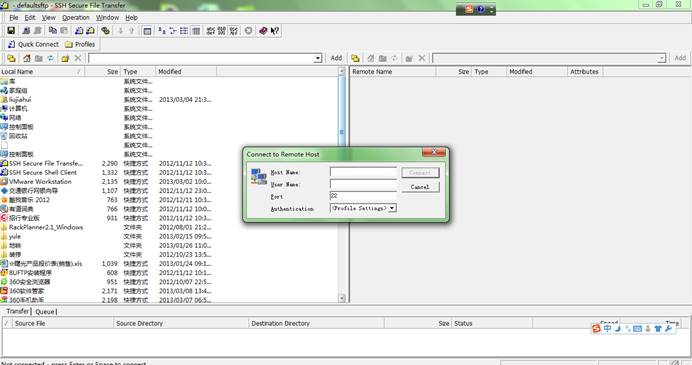
Task: Click the Remote Name column header
Action: pos(393,71)
